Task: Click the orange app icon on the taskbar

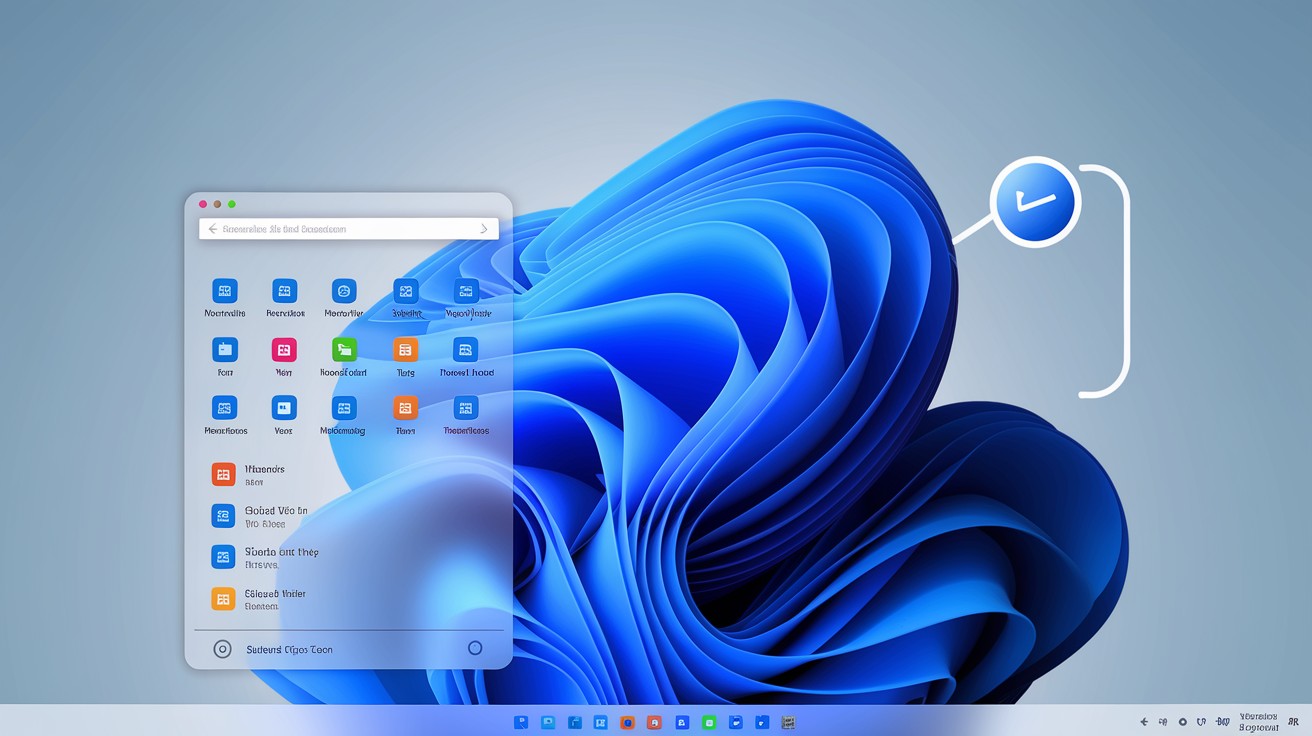Action: (629, 721)
